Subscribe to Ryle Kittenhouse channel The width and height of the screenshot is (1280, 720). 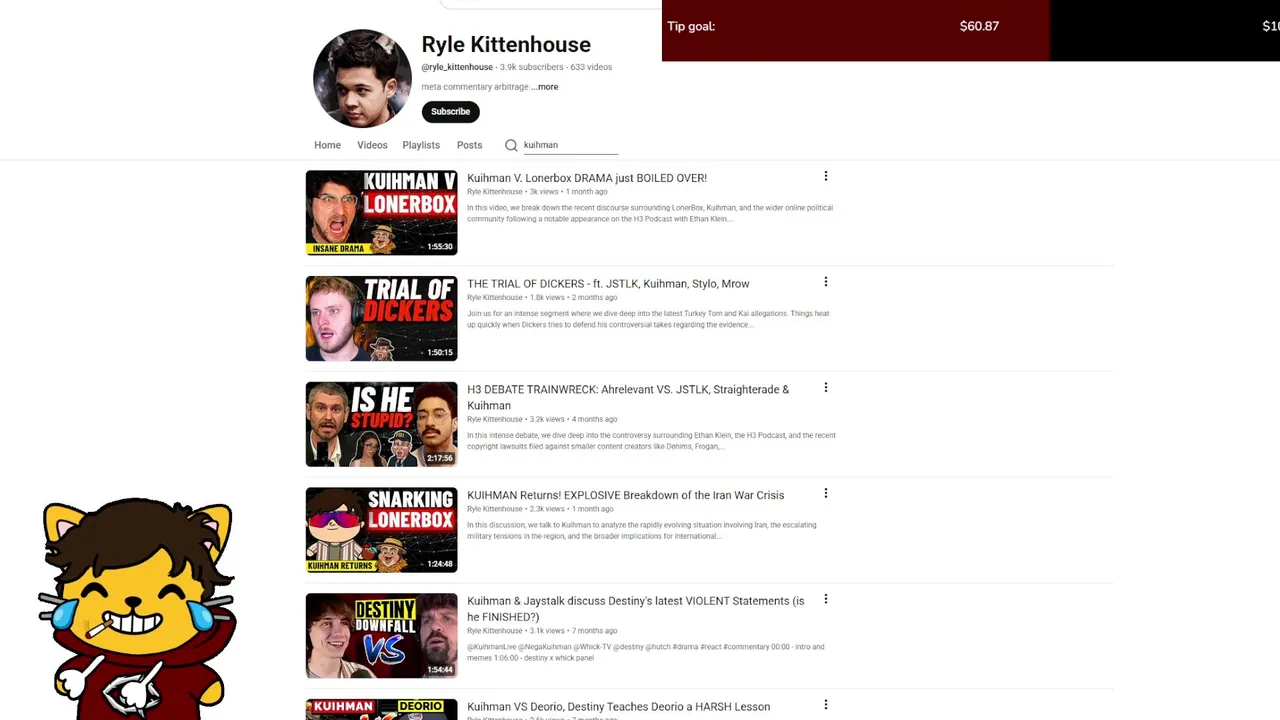[450, 112]
